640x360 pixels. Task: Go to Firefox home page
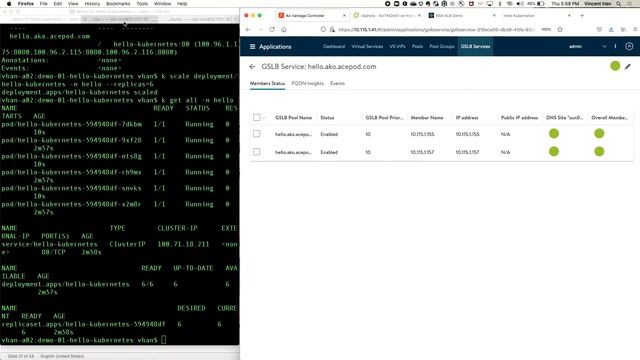[x=284, y=29]
